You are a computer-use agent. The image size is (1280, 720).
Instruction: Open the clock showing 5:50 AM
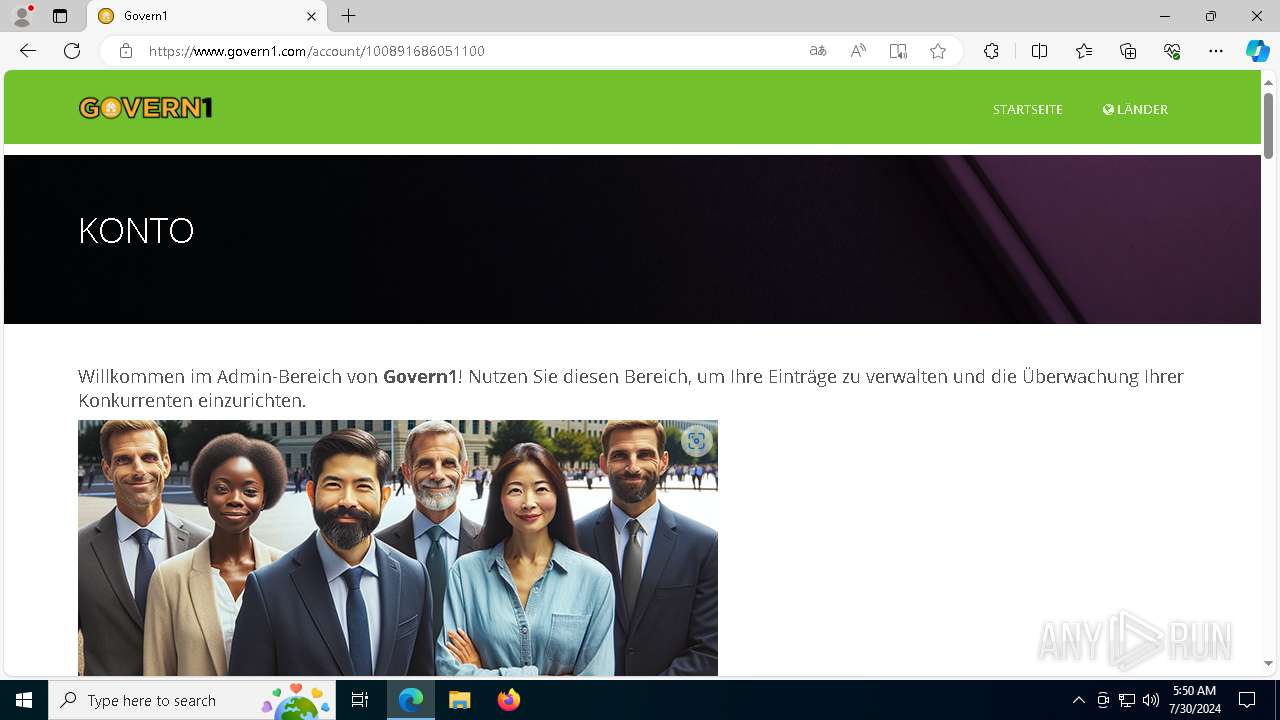coord(1196,700)
